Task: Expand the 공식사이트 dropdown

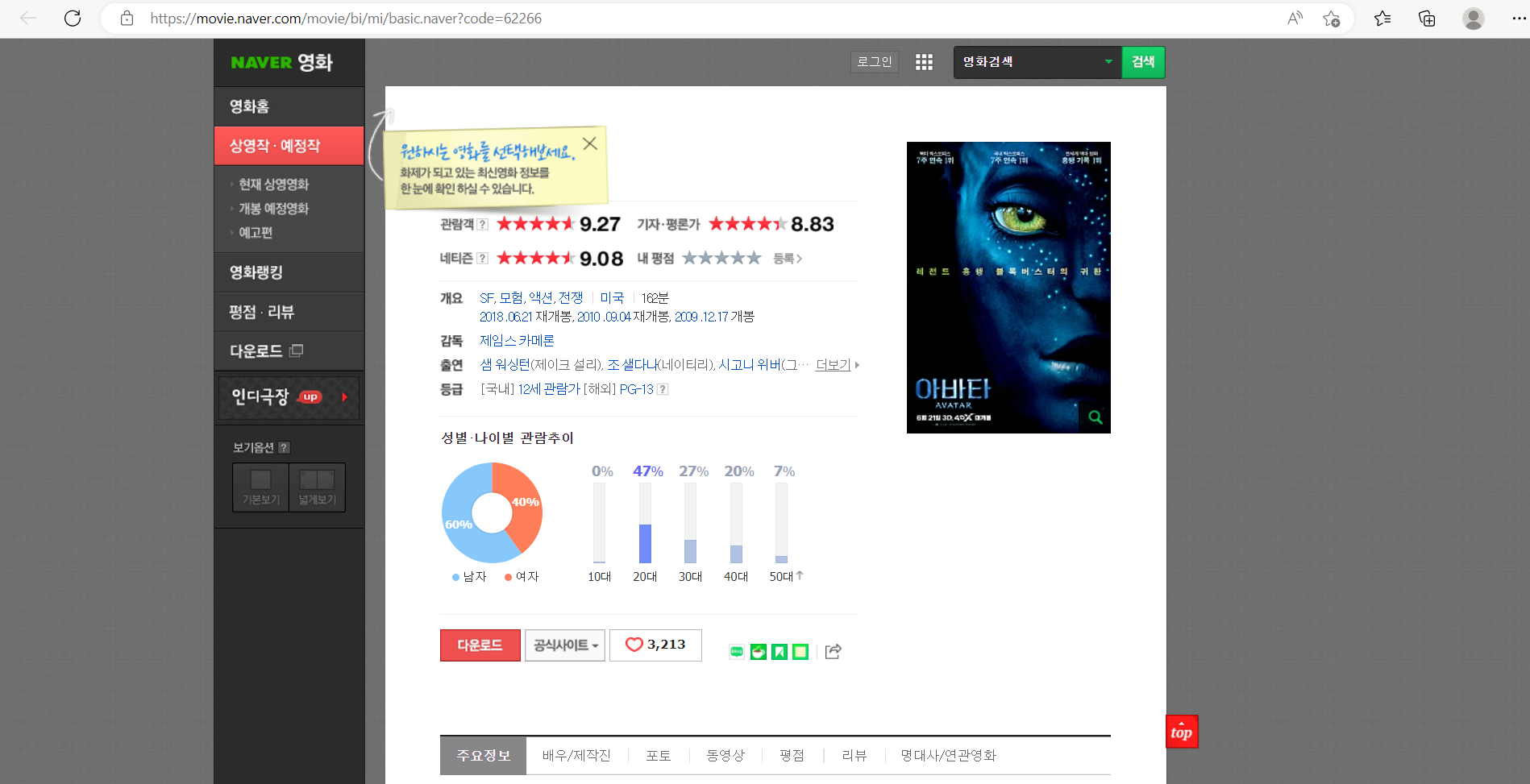Action: (565, 645)
